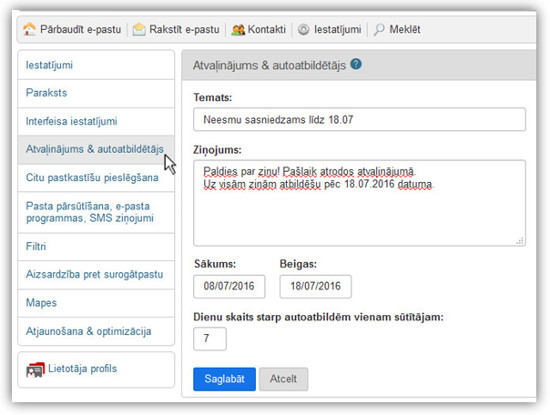
Task: Open the Mapes settings section
Action: [96, 303]
